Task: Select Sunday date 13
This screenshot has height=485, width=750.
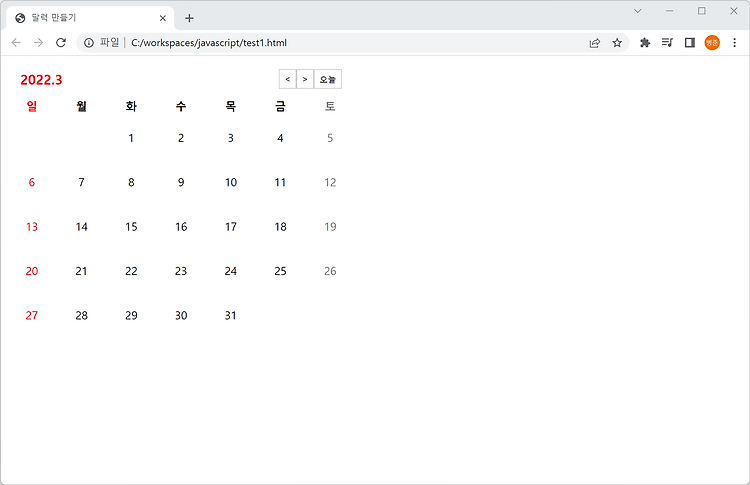Action: pyautogui.click(x=32, y=227)
